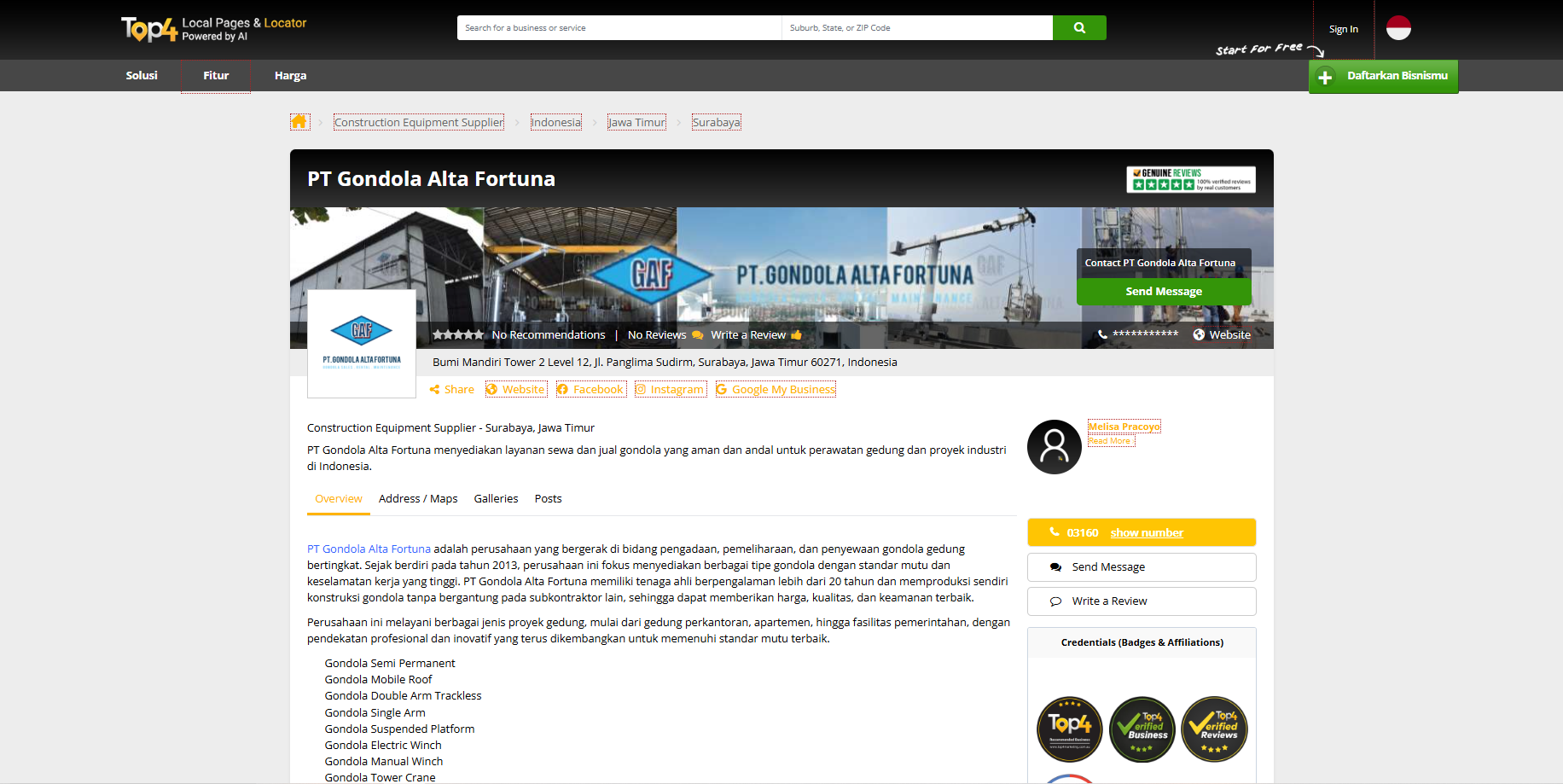
Task: Click the Melisa Pracoyo avatar icon
Action: point(1055,447)
